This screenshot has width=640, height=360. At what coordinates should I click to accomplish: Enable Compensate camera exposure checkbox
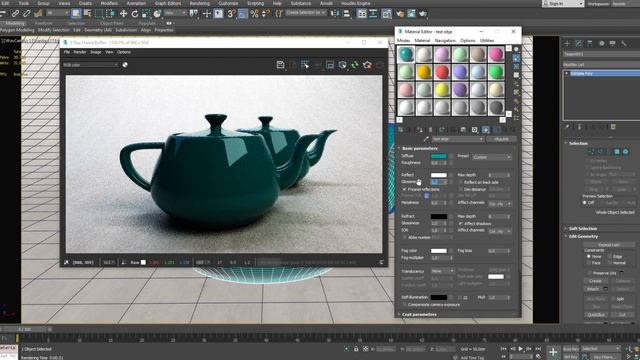point(404,304)
